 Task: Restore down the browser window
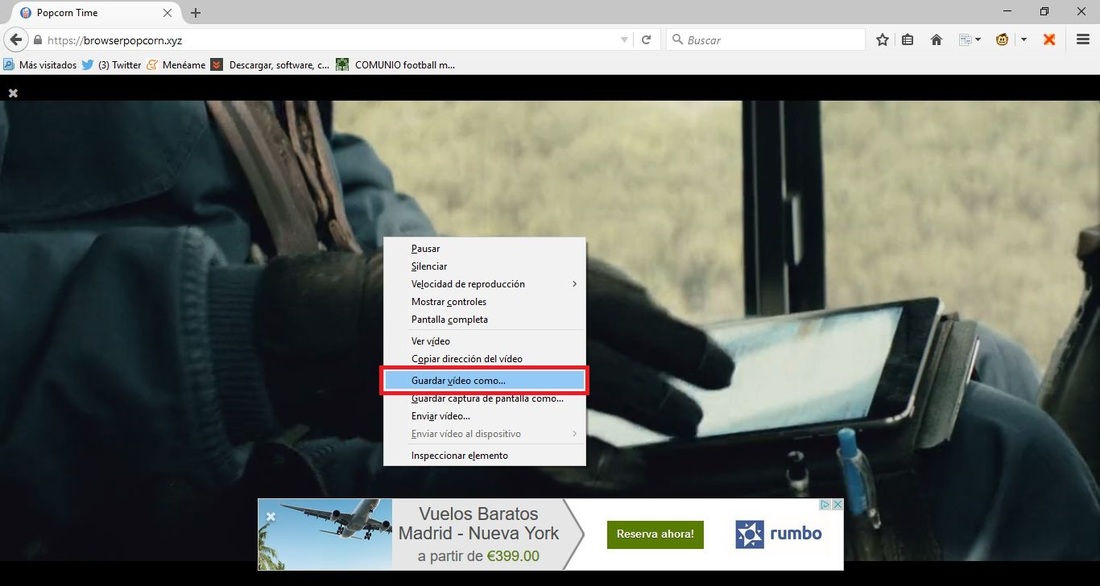click(1045, 12)
